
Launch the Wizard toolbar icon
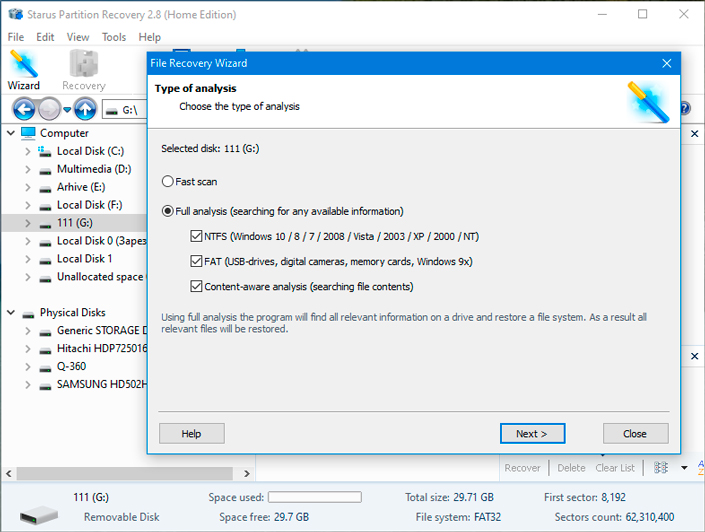pyautogui.click(x=24, y=70)
